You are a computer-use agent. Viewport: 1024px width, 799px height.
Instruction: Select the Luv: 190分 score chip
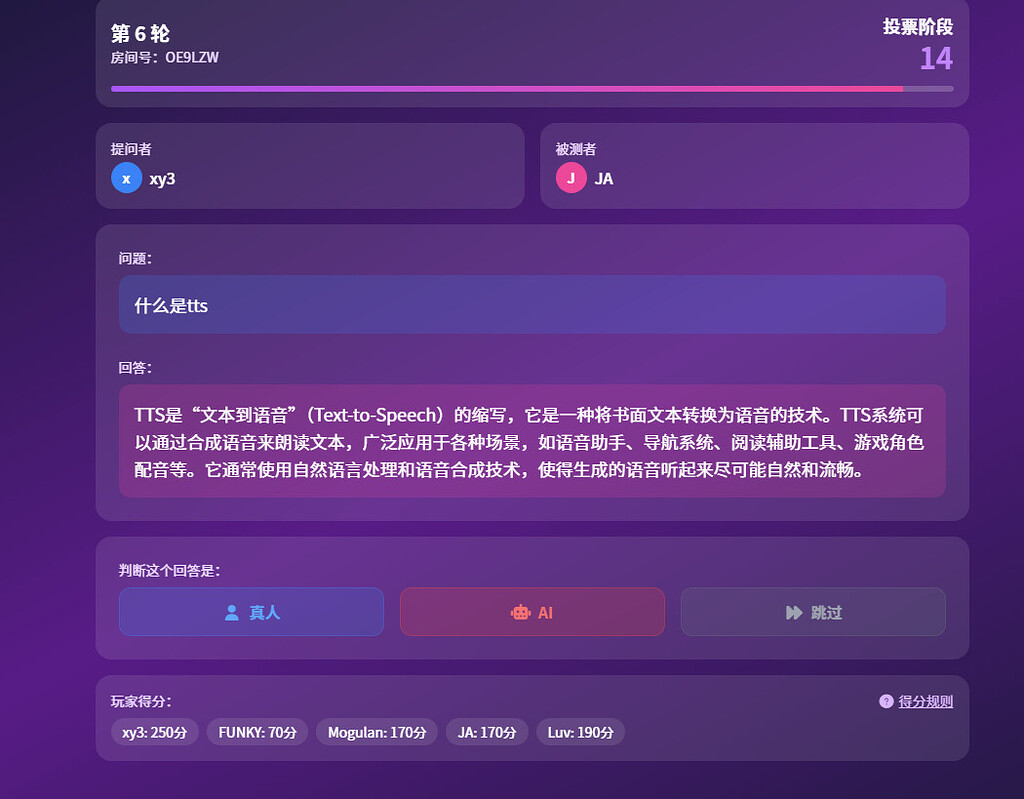pyautogui.click(x=581, y=732)
